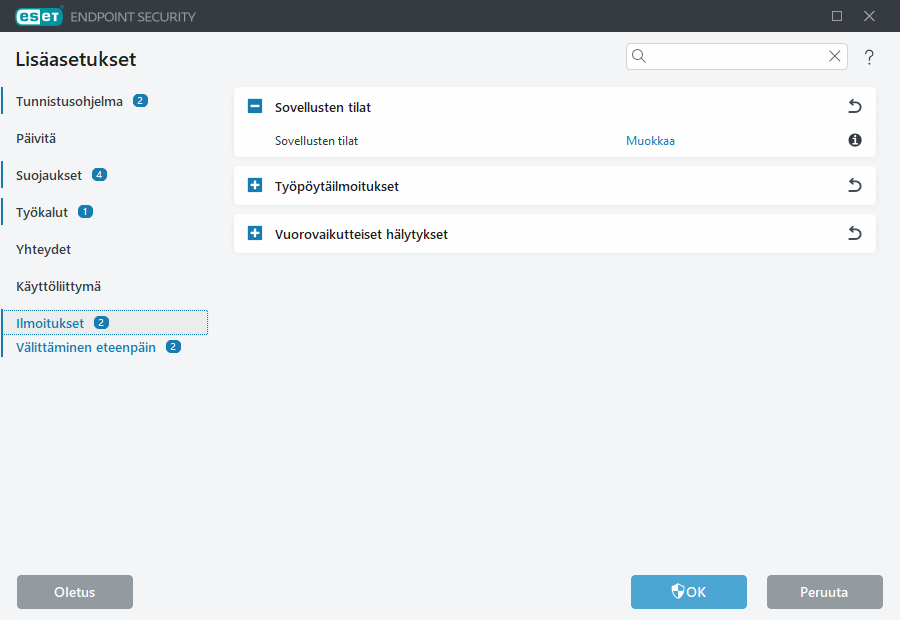
Task: Click the ESET logo in title bar
Action: point(39,16)
